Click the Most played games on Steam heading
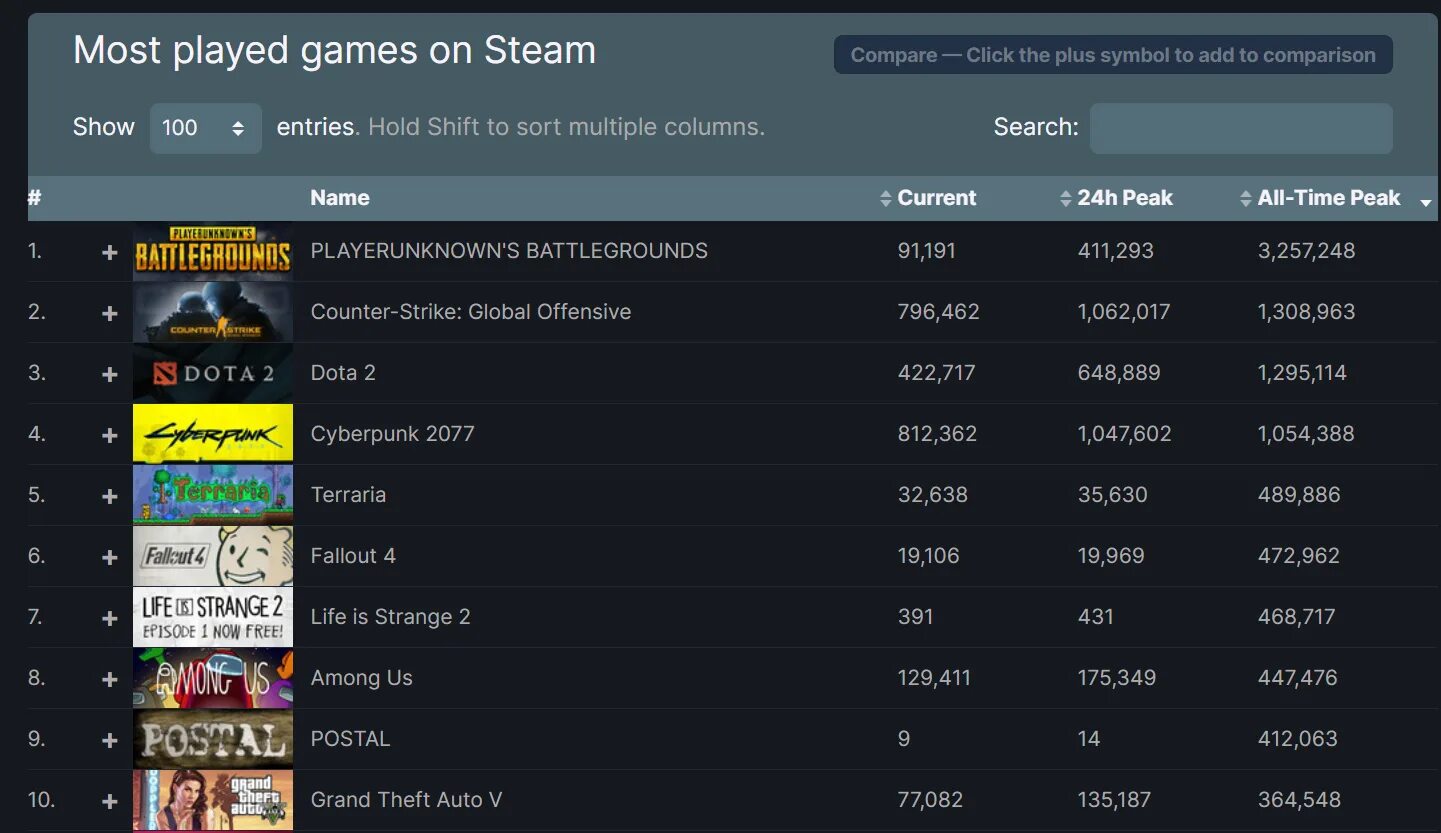 click(334, 50)
